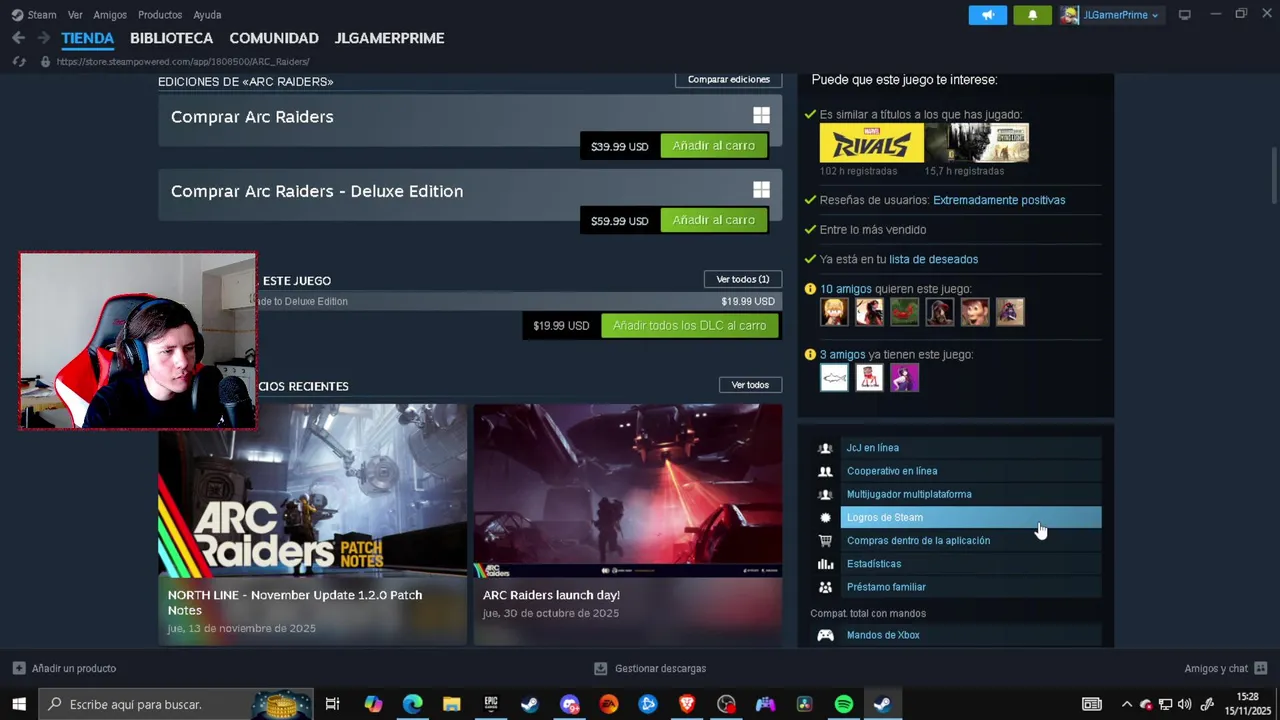Open Amigos y chat panel
The width and height of the screenshot is (1280, 720).
[x=1226, y=668]
